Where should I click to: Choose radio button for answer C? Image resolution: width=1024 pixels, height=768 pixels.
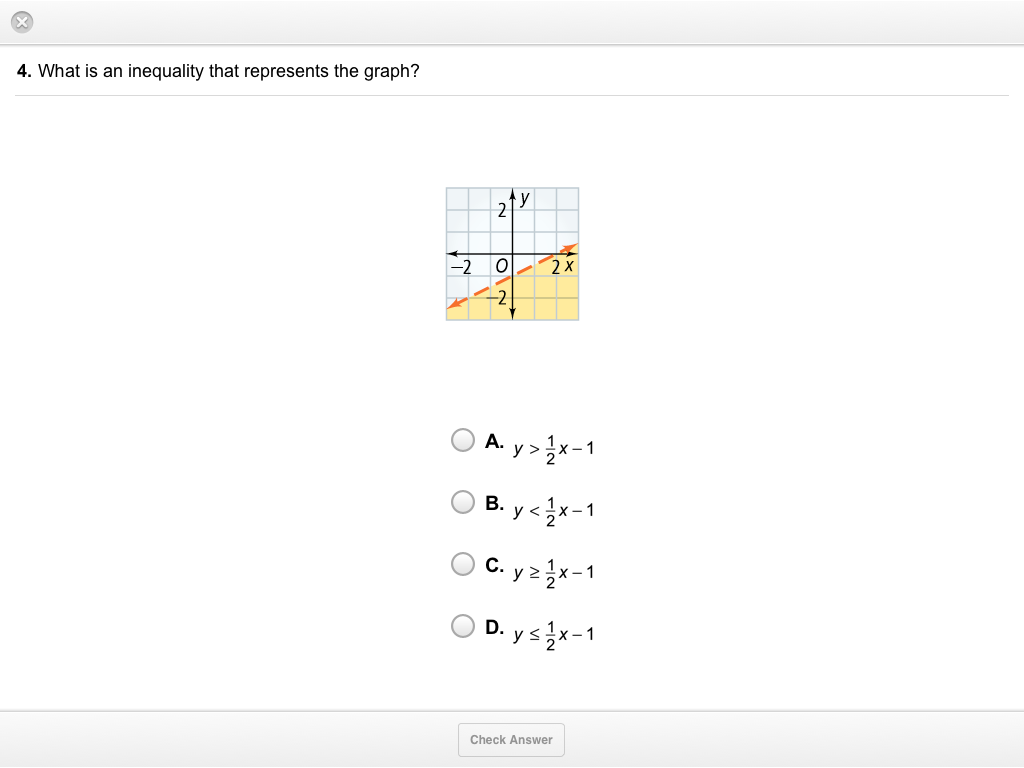[463, 564]
